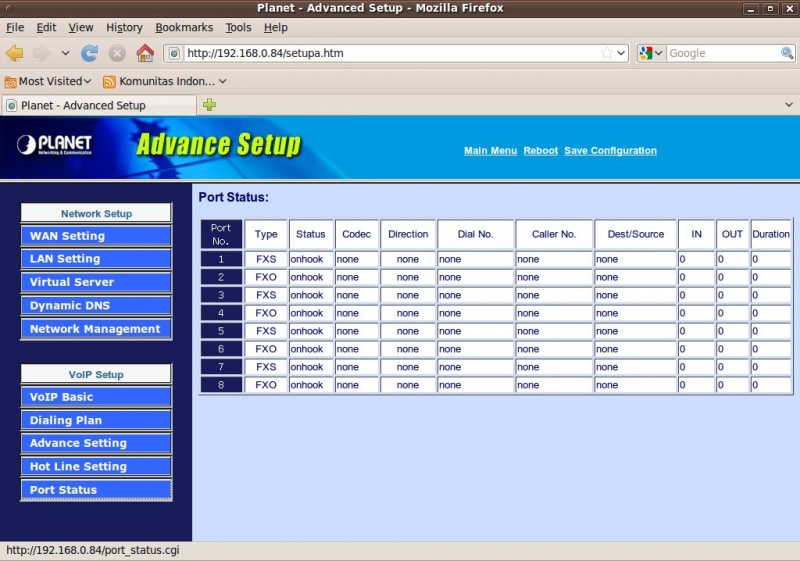Open the Komunitas Indon... feed bookmark
Viewport: 800px width, 561px height.
pos(165,81)
